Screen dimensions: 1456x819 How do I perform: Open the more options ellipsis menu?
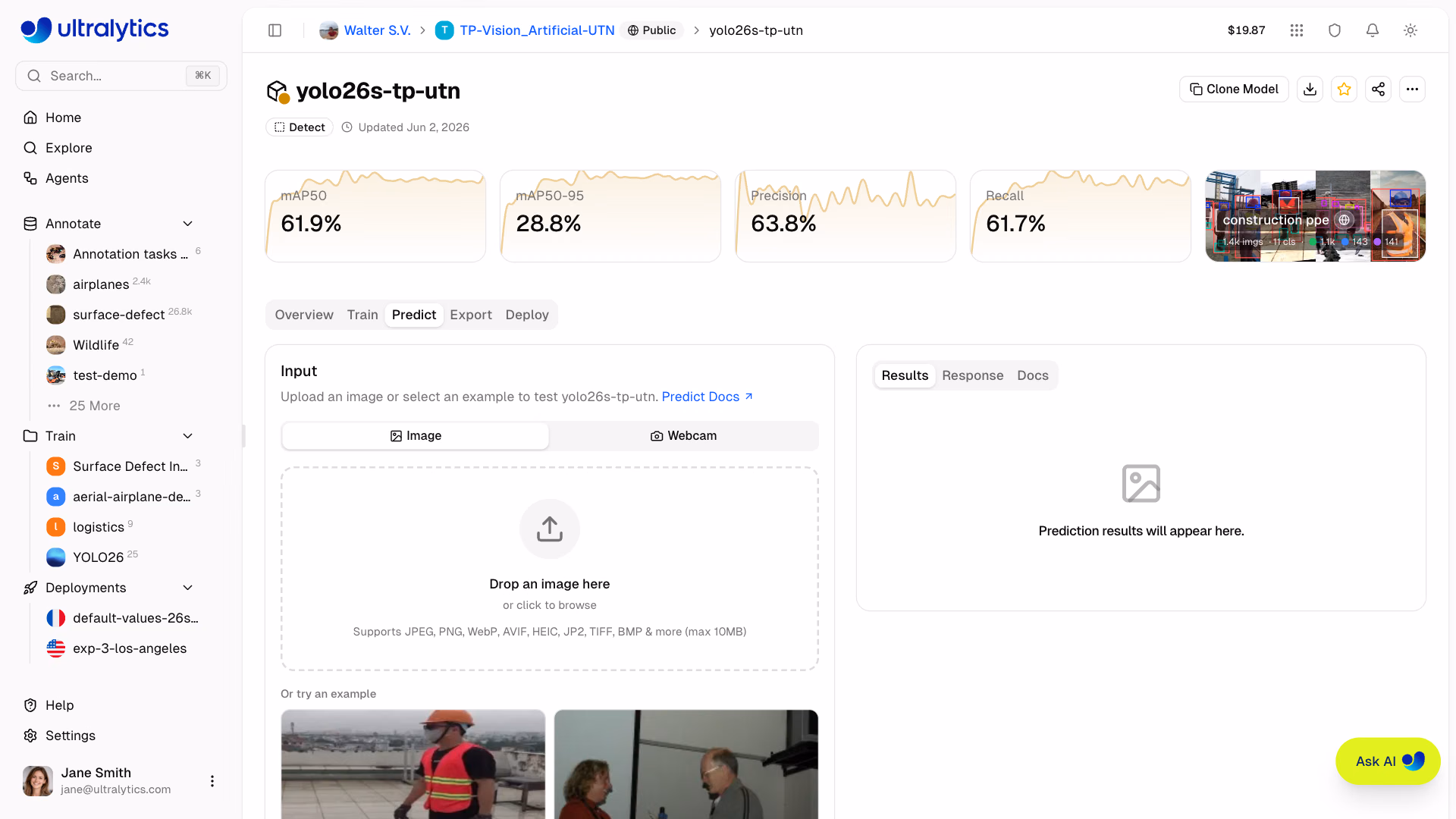click(x=1412, y=89)
